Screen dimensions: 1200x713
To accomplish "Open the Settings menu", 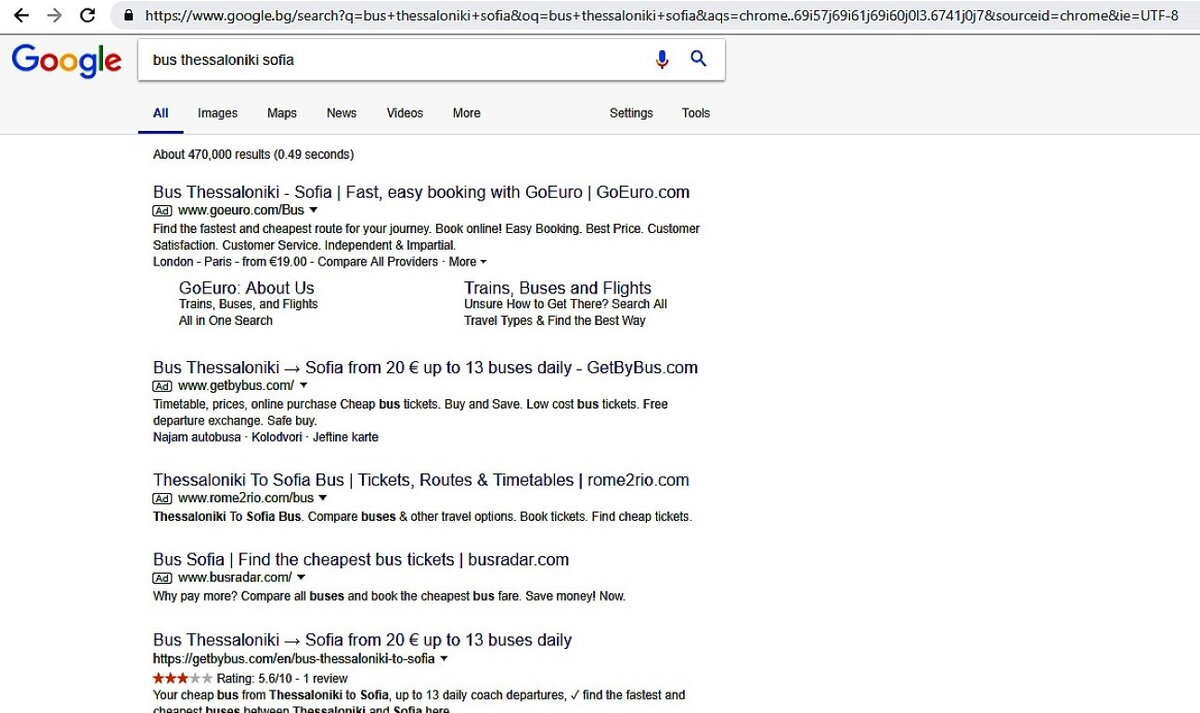I will (631, 113).
